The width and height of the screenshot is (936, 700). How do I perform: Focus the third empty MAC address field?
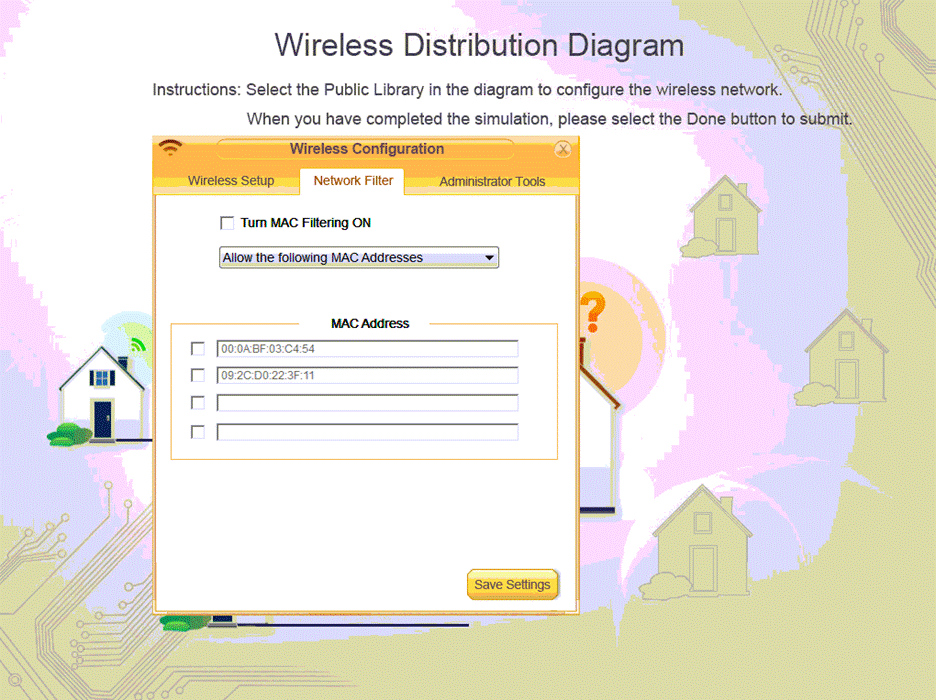pos(367,403)
